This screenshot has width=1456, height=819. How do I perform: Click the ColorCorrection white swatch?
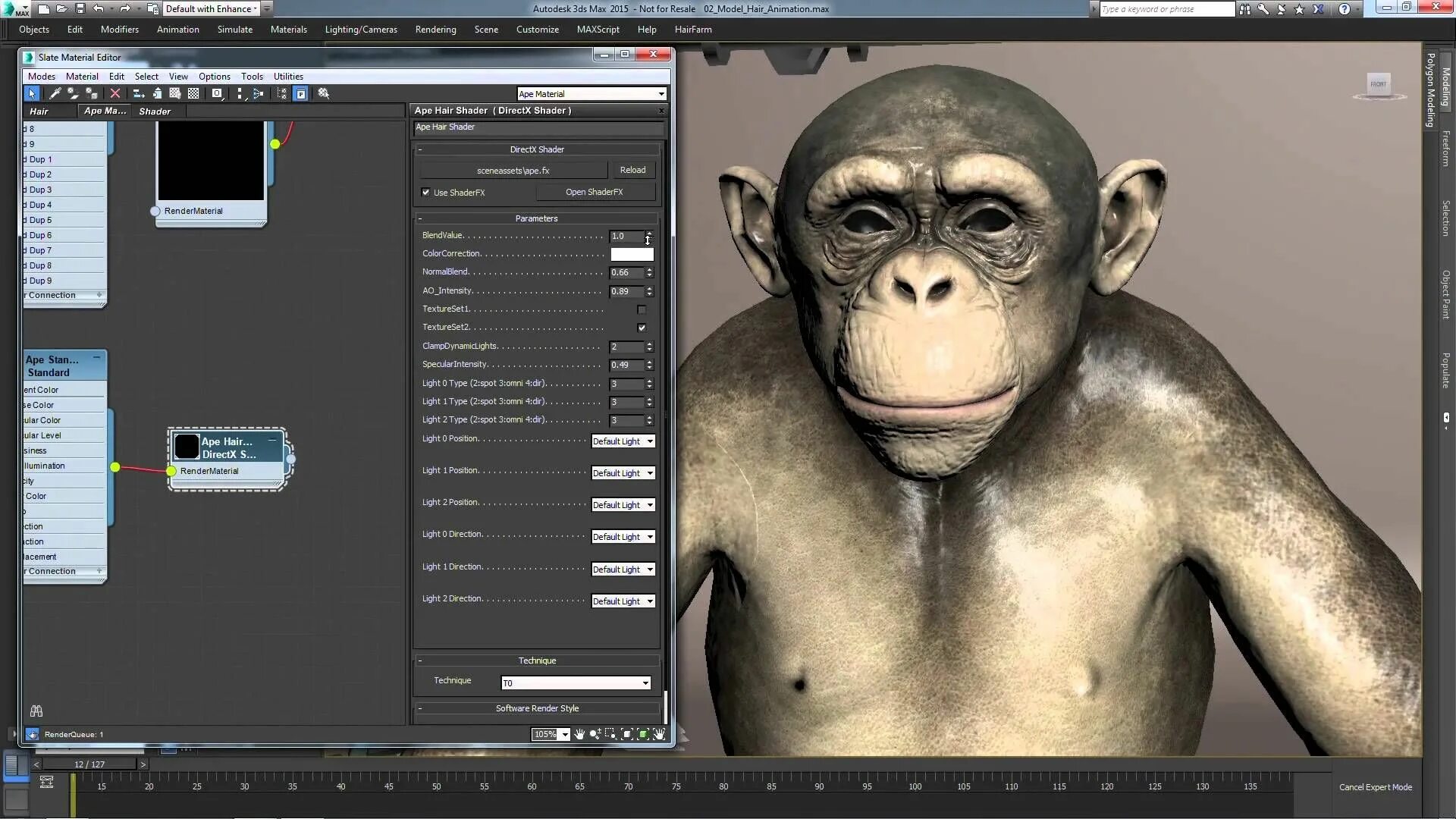[632, 254]
